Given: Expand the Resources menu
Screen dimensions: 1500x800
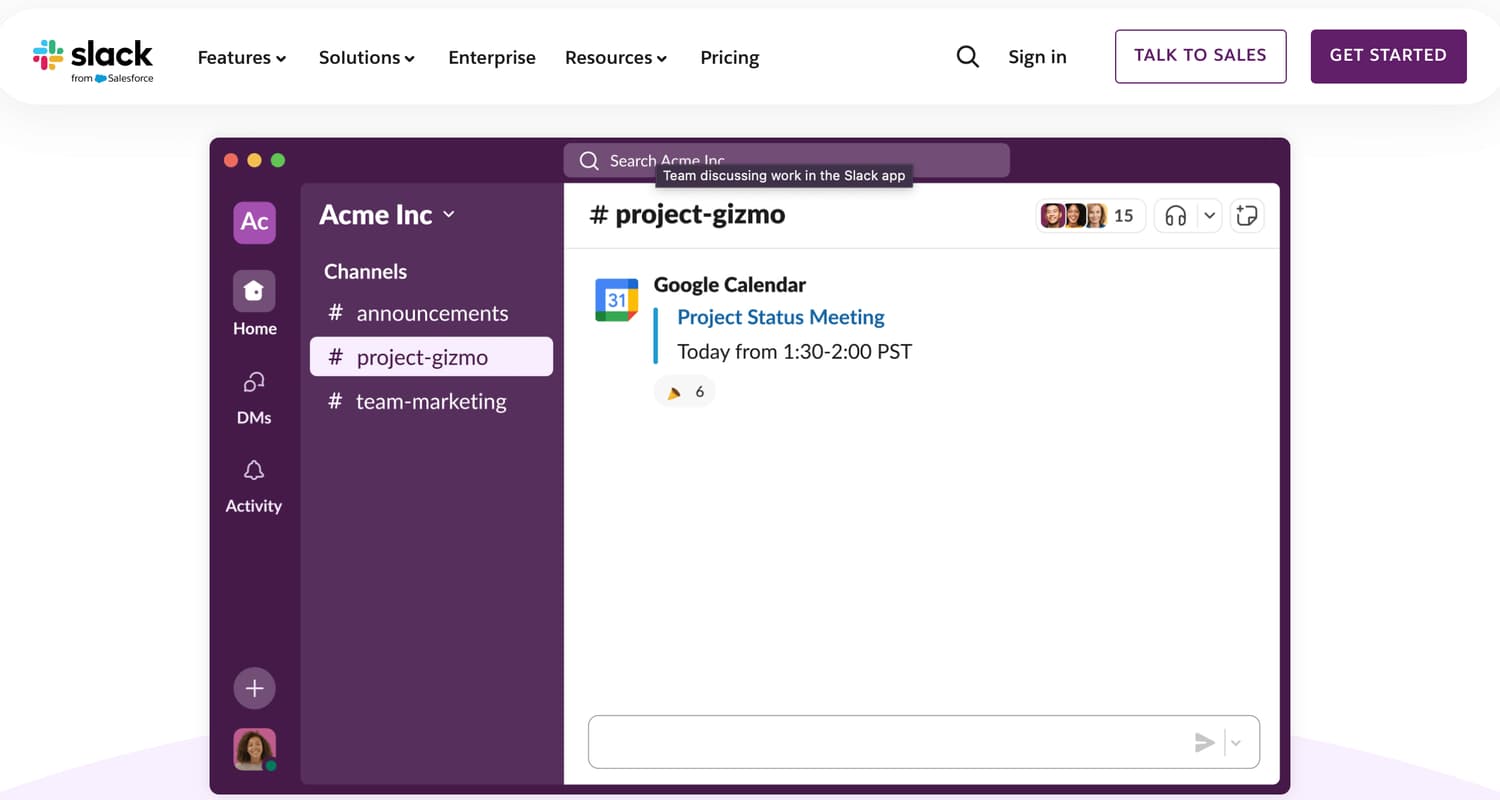Looking at the screenshot, I should pyautogui.click(x=616, y=58).
